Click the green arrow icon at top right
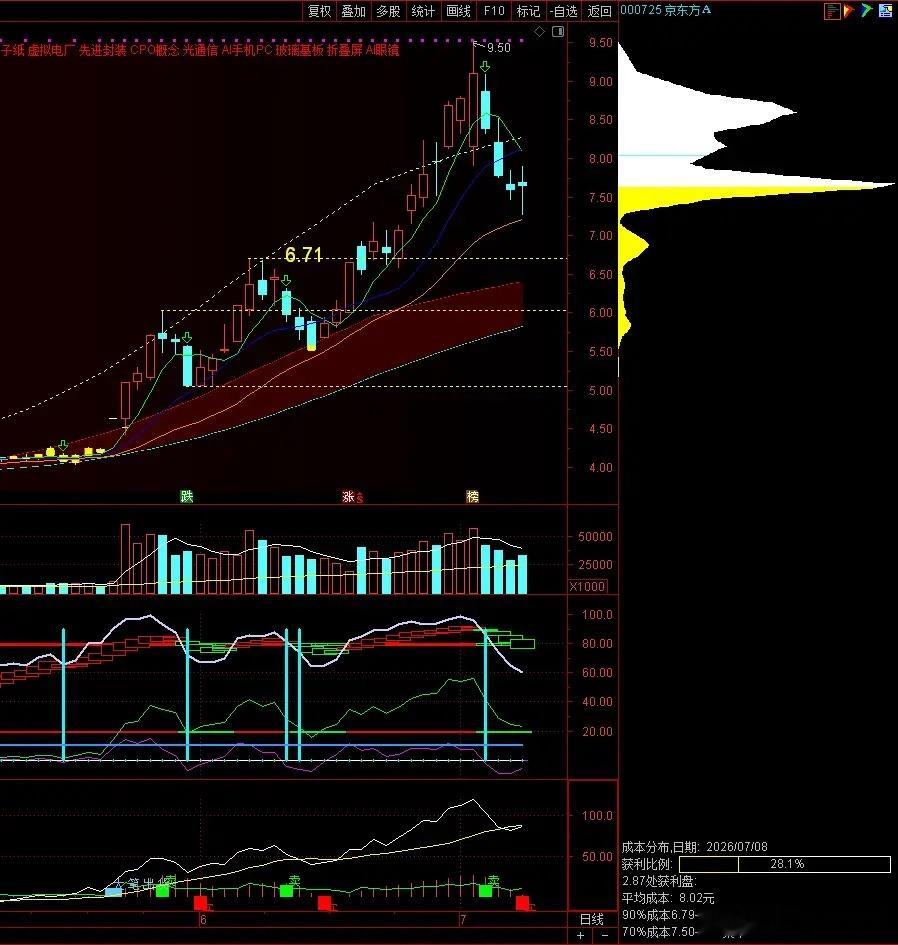Viewport: 898px width, 945px height. 867,10
